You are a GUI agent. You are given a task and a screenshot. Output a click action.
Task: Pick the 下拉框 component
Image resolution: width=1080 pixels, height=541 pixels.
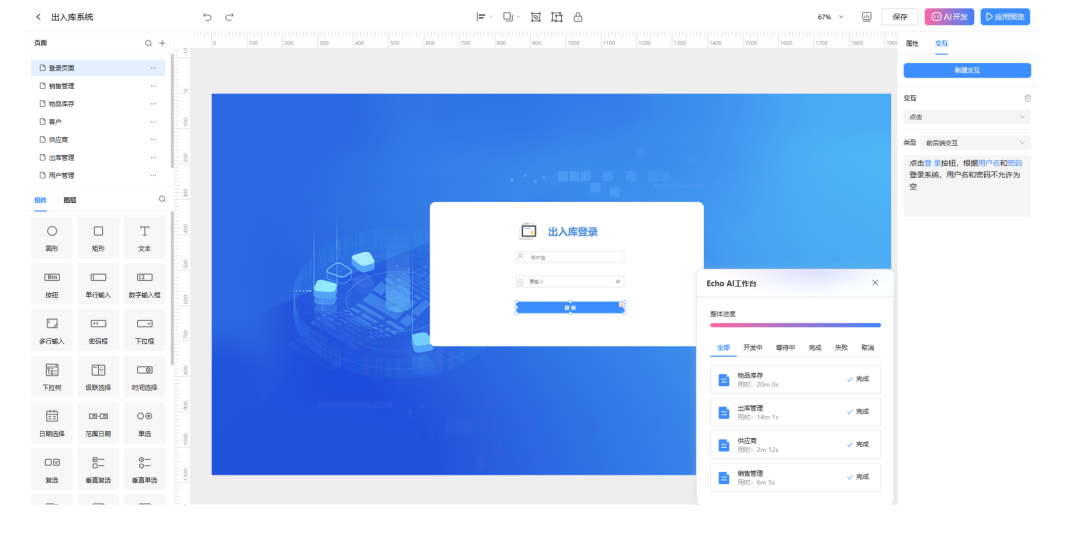pyautogui.click(x=145, y=329)
